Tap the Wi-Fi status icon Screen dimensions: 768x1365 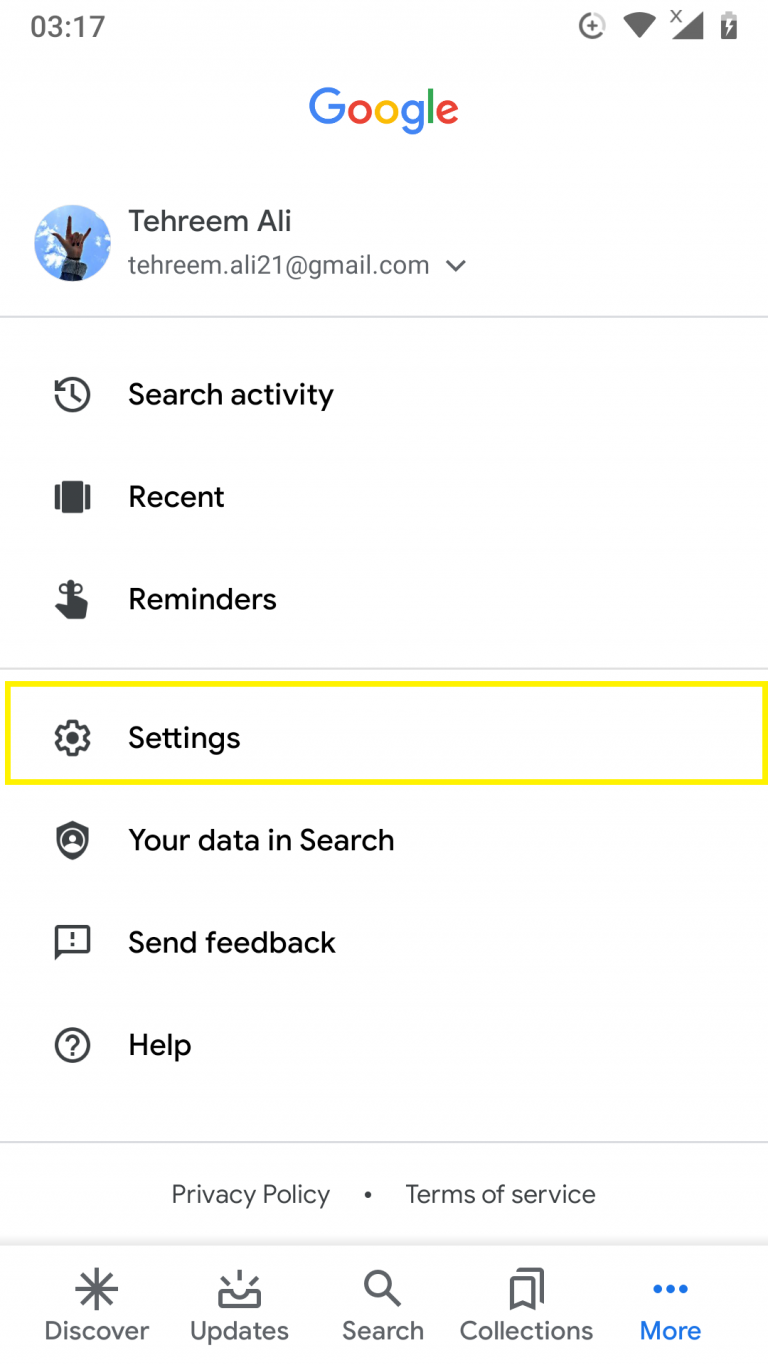[638, 26]
